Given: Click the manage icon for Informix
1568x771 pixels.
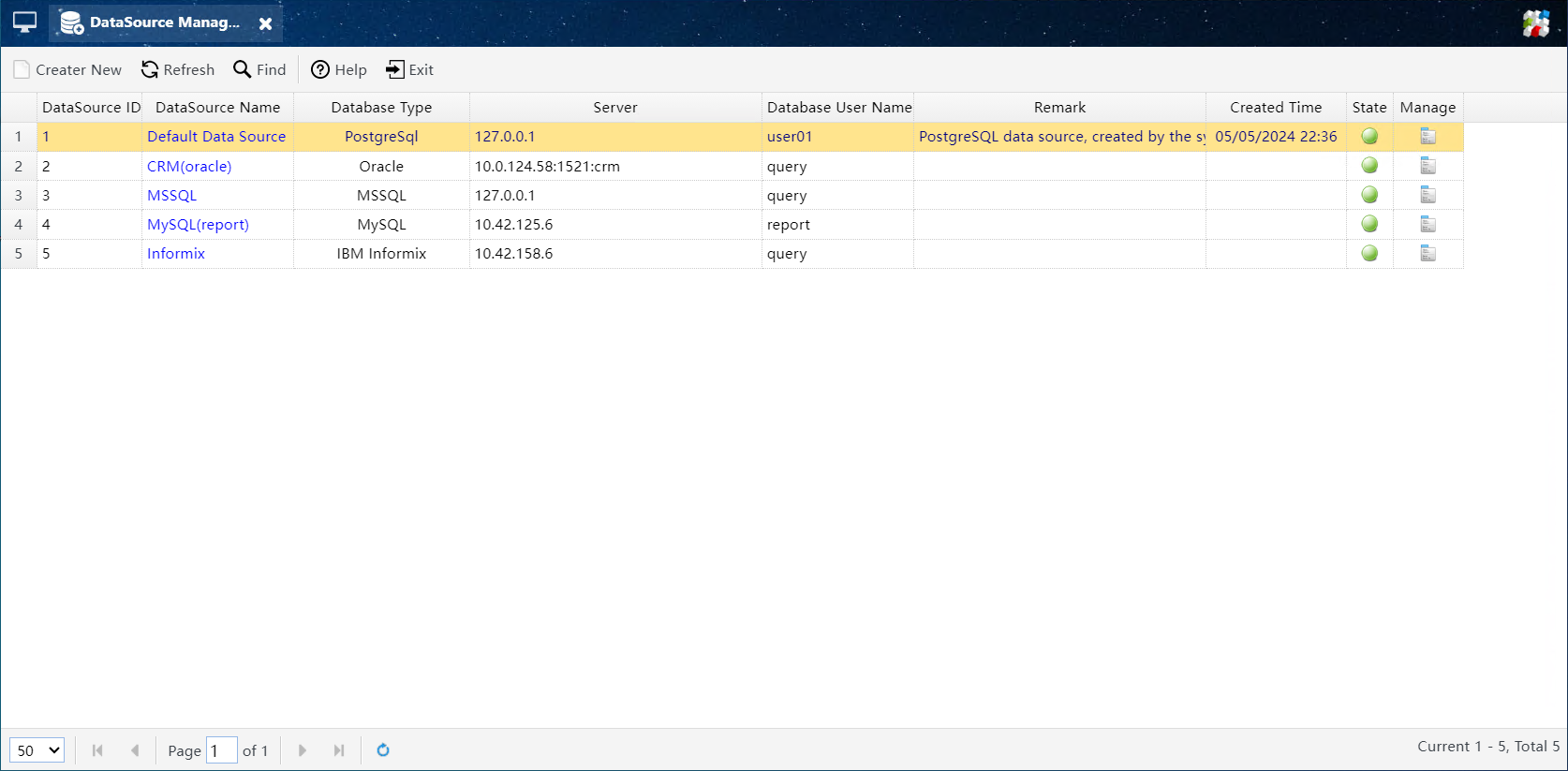Looking at the screenshot, I should (x=1428, y=253).
